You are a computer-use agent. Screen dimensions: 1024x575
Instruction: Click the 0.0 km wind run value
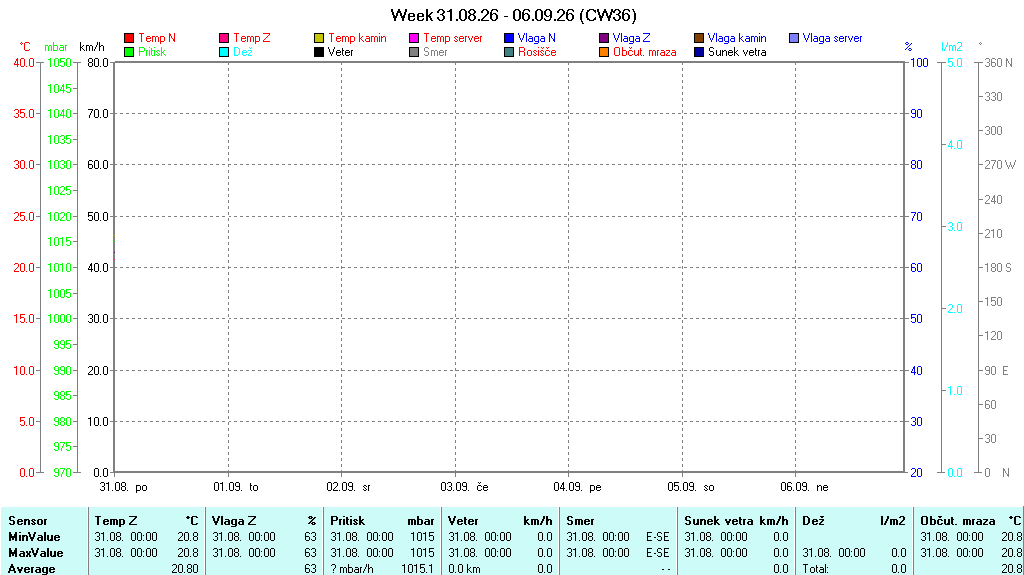click(x=464, y=569)
